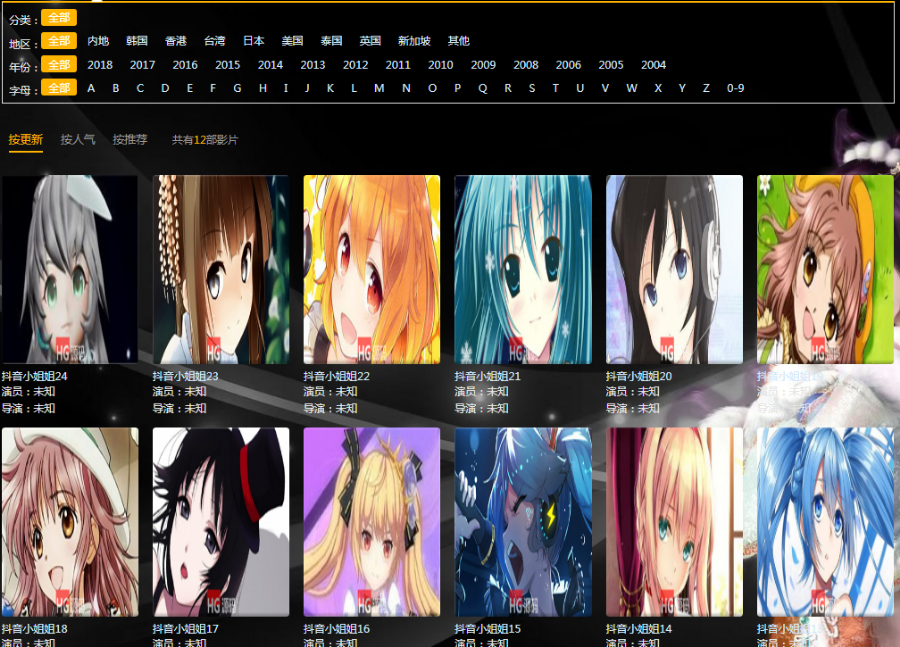Open the blue twin-tail poster in second row
Viewport: 900px width, 647px height.
point(825,522)
